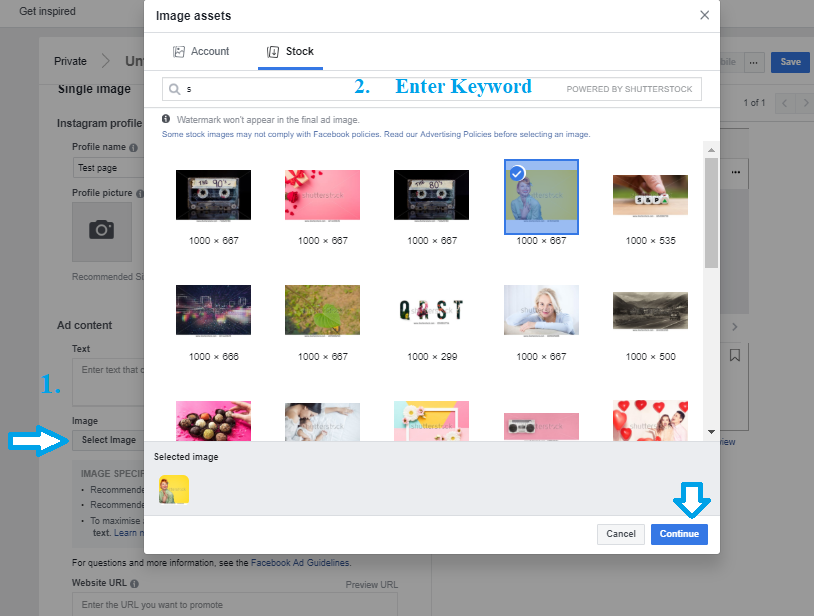Click the info icon beside Website URL
The height and width of the screenshot is (616, 814).
pos(134,584)
